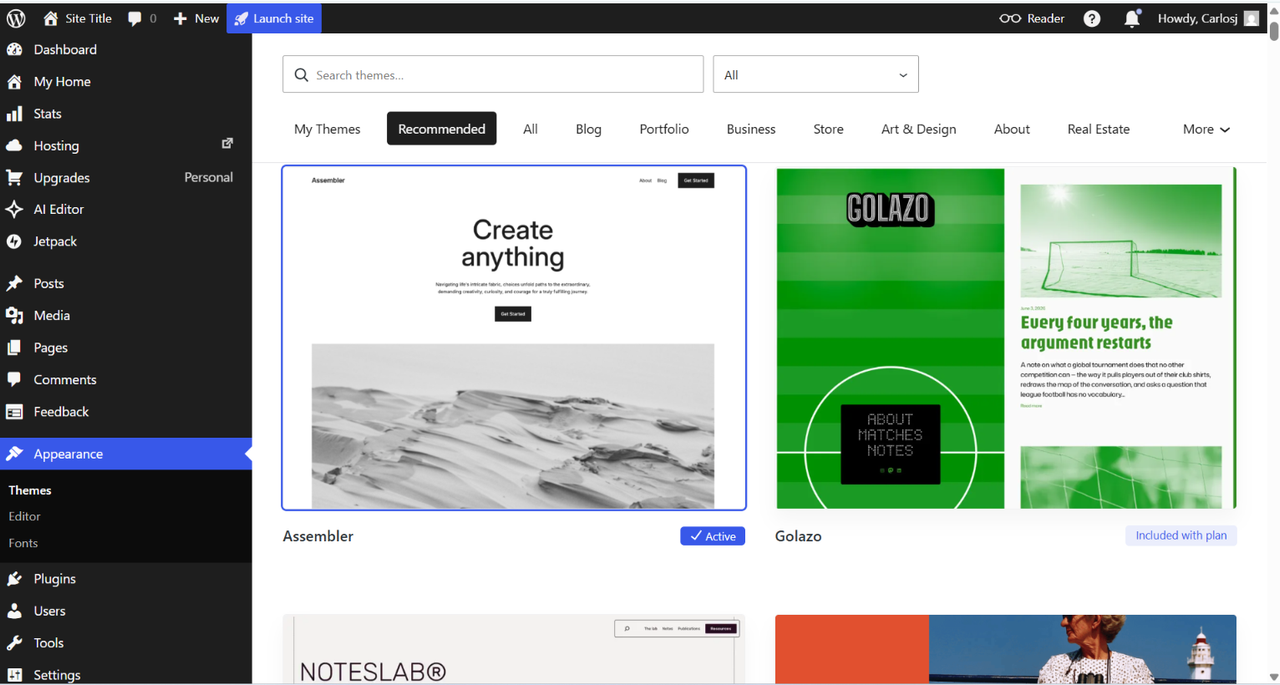Click the New plus icon
Screen dimensions: 1280x685
pos(180,18)
